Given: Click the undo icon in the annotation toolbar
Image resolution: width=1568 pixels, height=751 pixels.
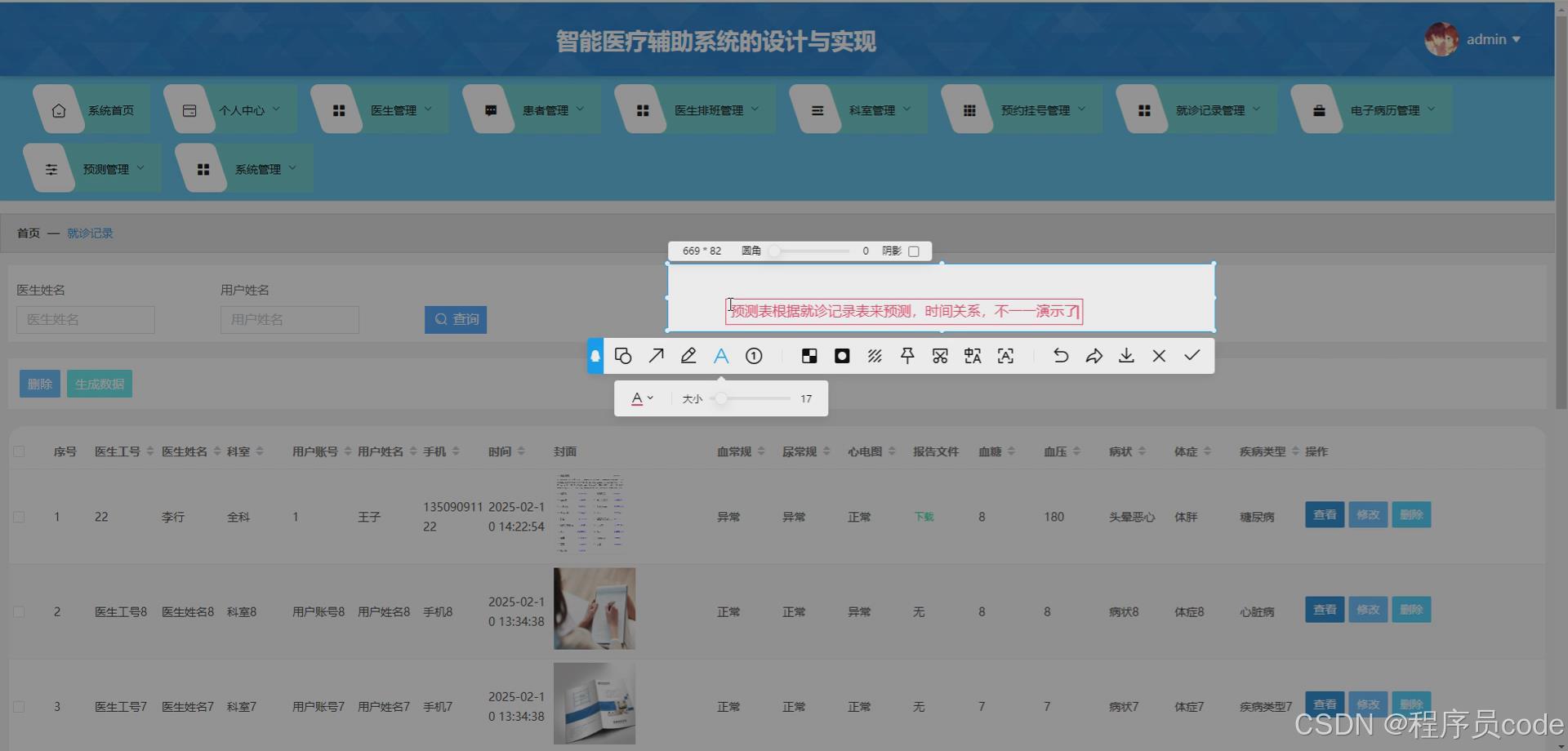Looking at the screenshot, I should pyautogui.click(x=1060, y=356).
